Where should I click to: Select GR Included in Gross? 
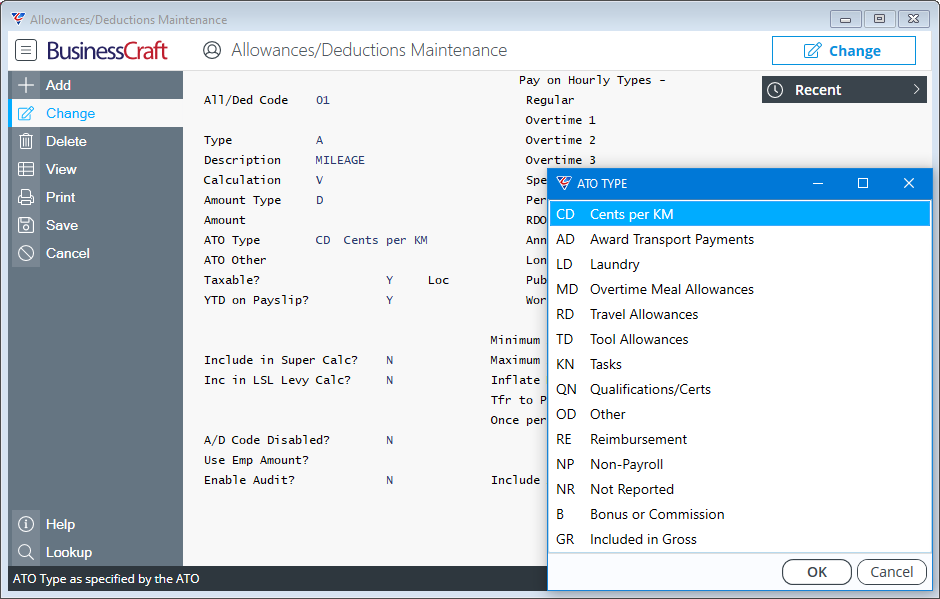[x=740, y=539]
